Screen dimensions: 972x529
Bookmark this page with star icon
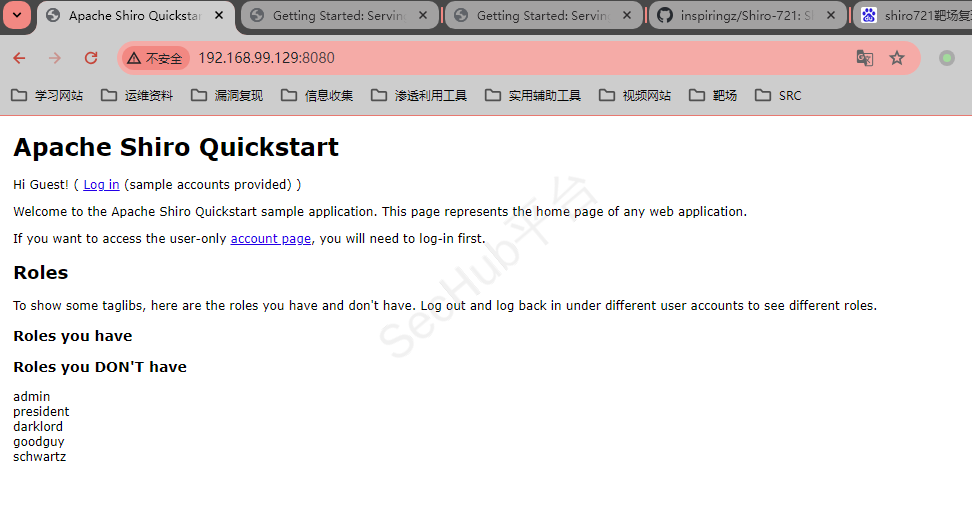coord(897,58)
